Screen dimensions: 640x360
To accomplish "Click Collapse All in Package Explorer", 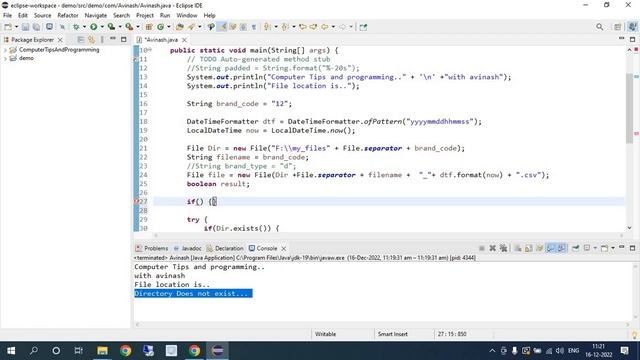I will pyautogui.click(x=81, y=40).
